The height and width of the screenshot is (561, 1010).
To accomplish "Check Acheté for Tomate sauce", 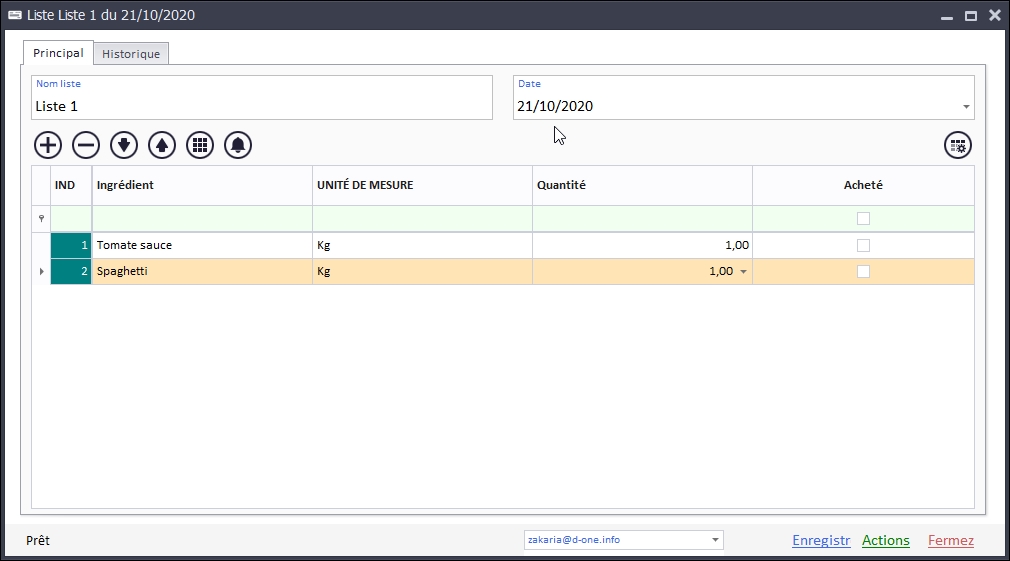I will click(863, 245).
